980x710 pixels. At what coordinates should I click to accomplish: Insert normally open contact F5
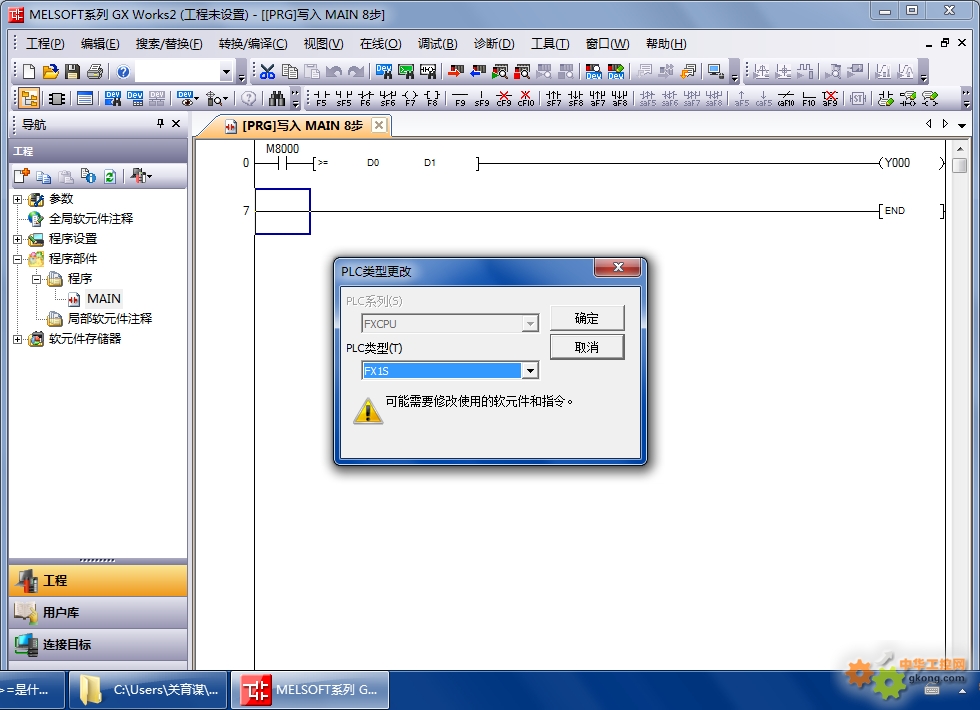click(321, 98)
